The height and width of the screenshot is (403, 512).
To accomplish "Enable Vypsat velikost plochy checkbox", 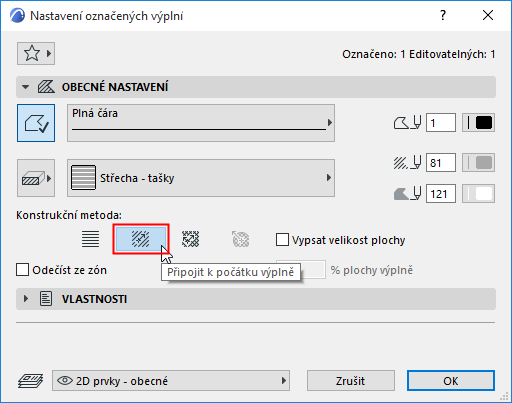I will point(282,240).
